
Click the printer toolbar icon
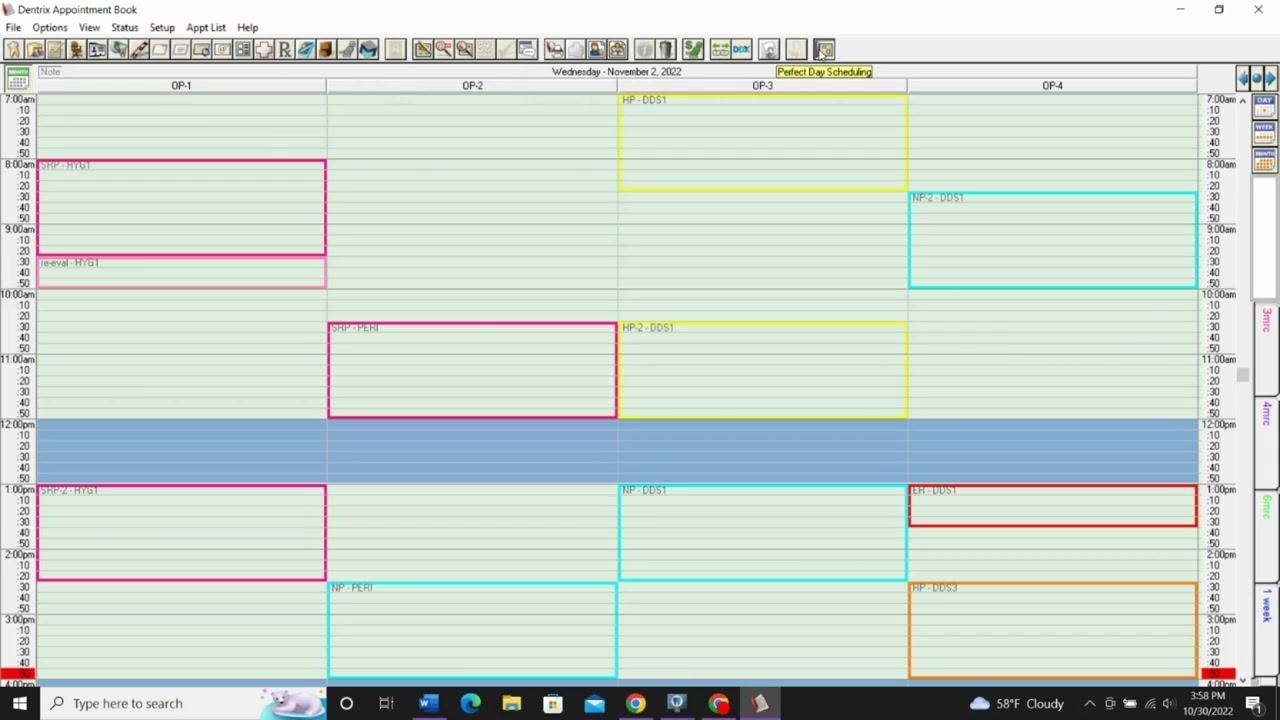coord(554,49)
